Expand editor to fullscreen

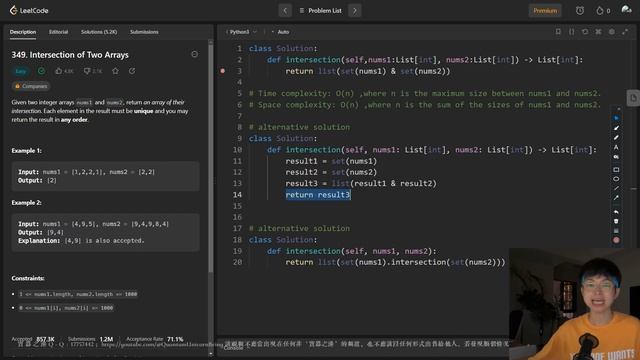[625, 32]
